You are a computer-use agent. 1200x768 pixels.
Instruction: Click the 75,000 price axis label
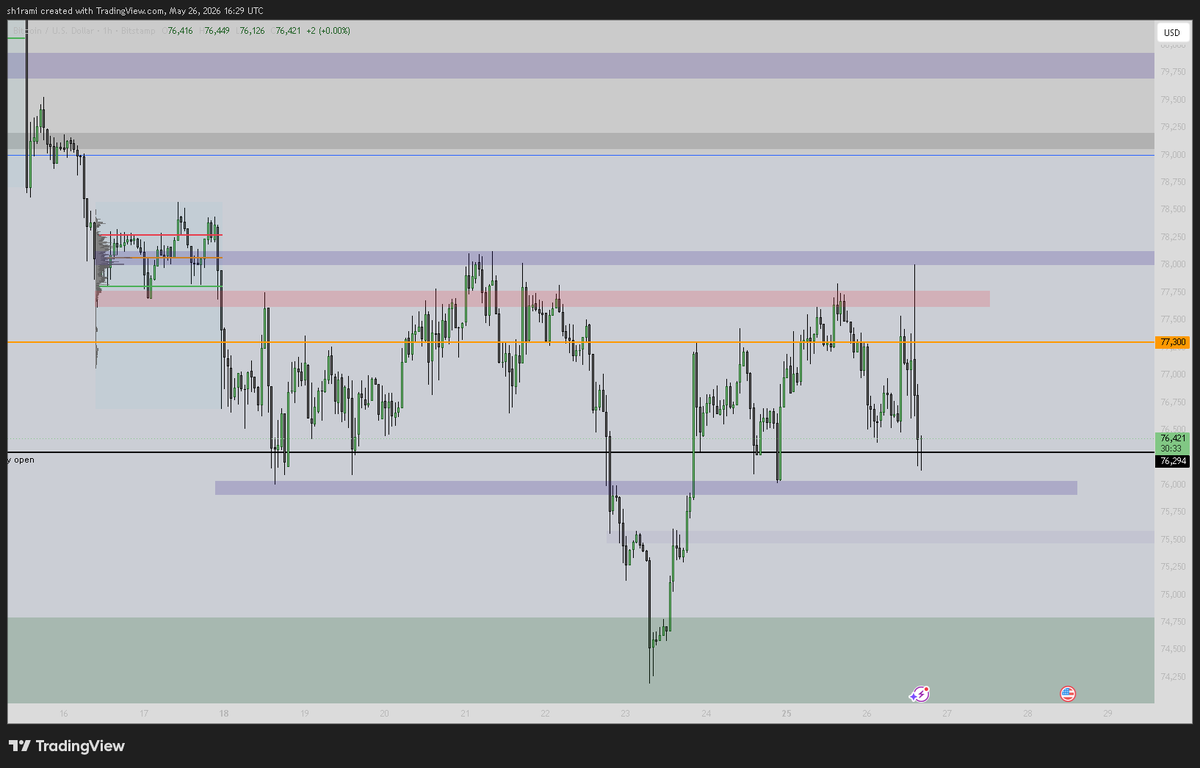1172,594
